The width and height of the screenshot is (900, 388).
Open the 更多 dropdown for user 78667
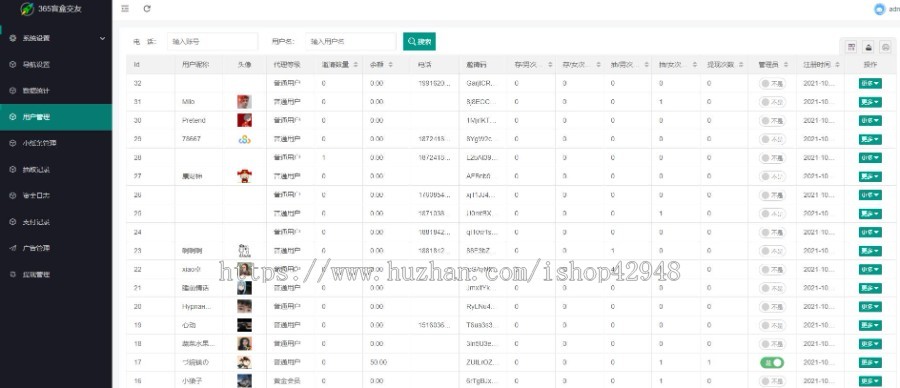[x=870, y=139]
